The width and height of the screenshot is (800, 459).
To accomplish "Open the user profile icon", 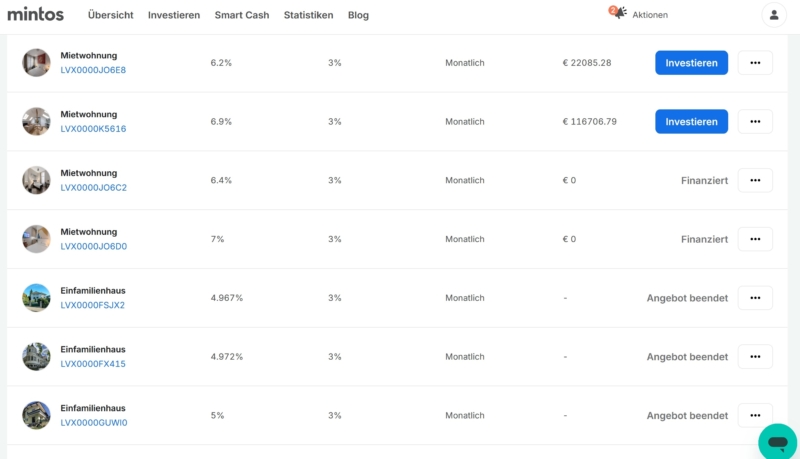I will click(773, 15).
